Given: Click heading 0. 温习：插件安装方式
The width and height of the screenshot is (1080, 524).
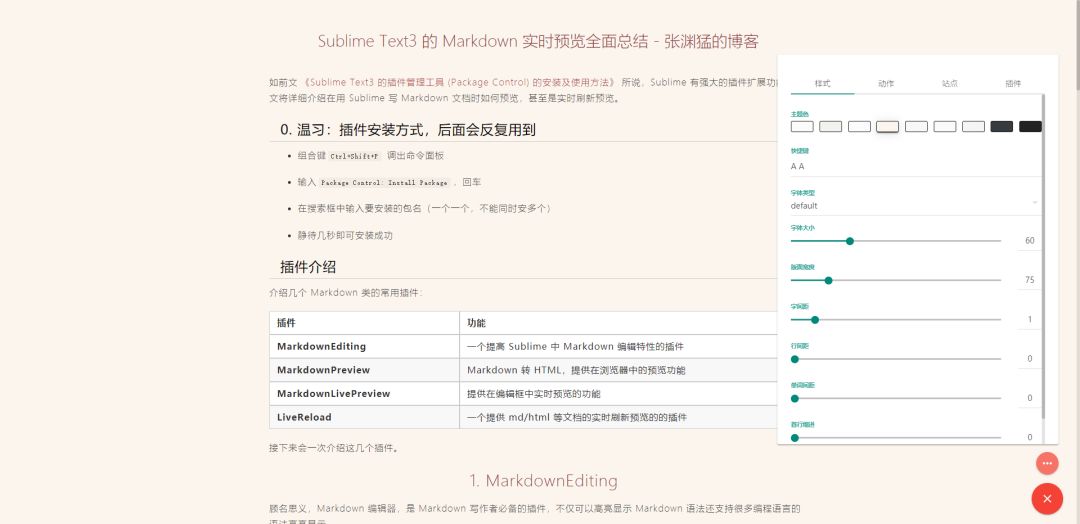Looking at the screenshot, I should [x=408, y=130].
